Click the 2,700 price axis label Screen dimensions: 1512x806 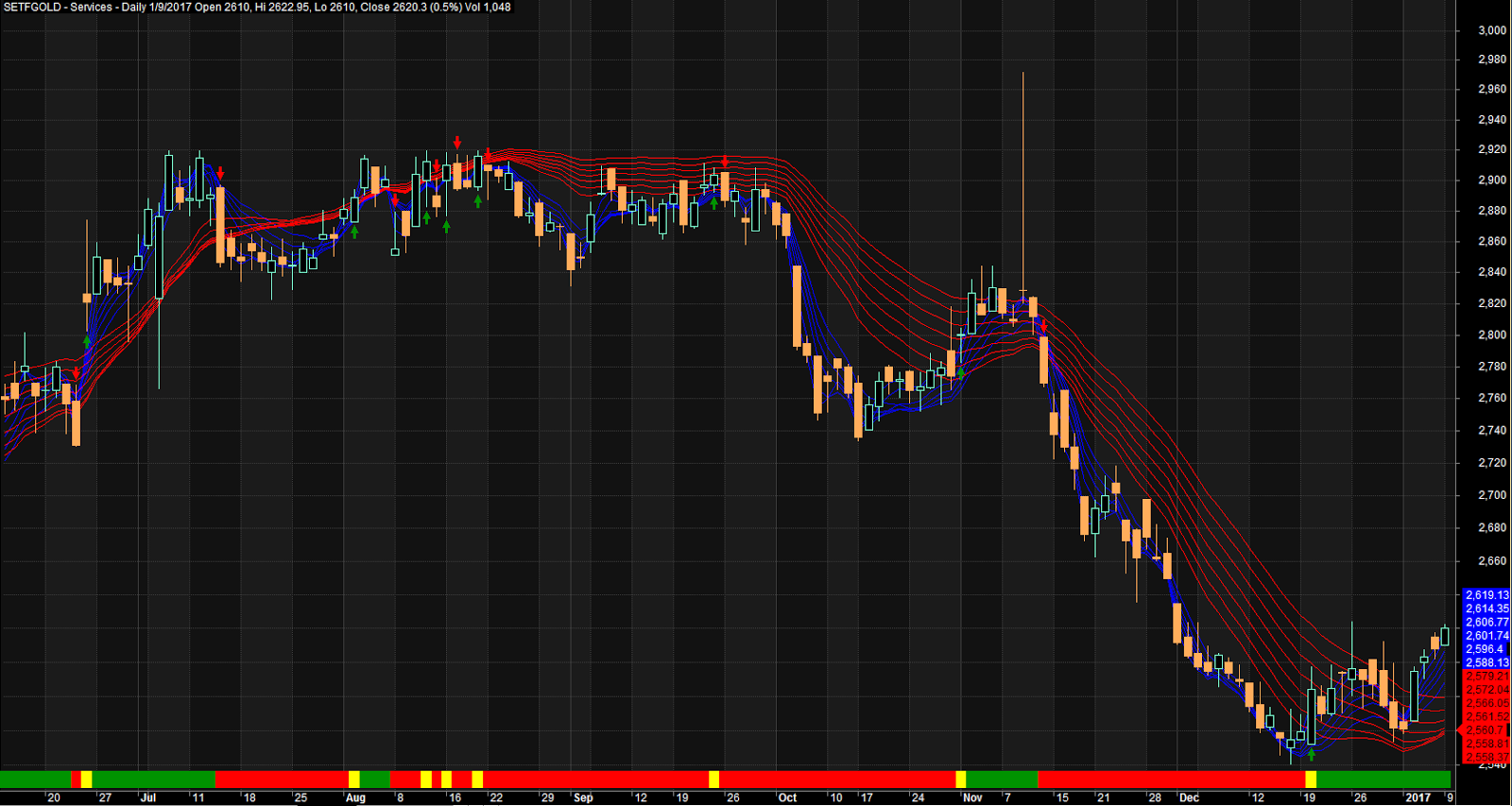coord(1492,495)
